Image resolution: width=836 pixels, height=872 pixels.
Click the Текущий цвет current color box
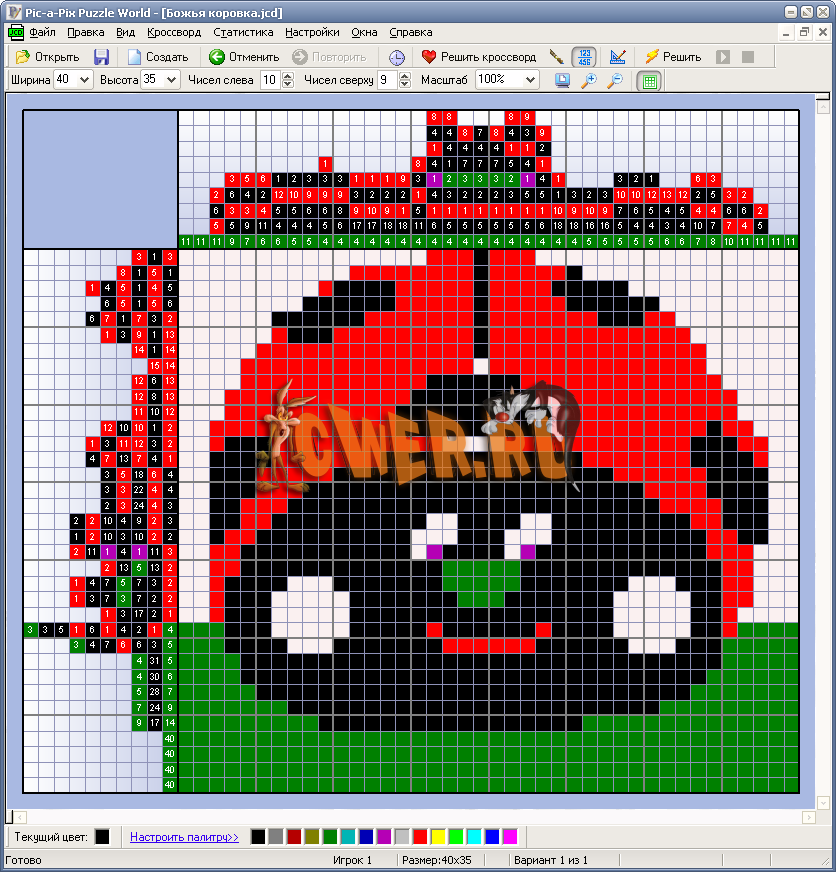pos(102,837)
